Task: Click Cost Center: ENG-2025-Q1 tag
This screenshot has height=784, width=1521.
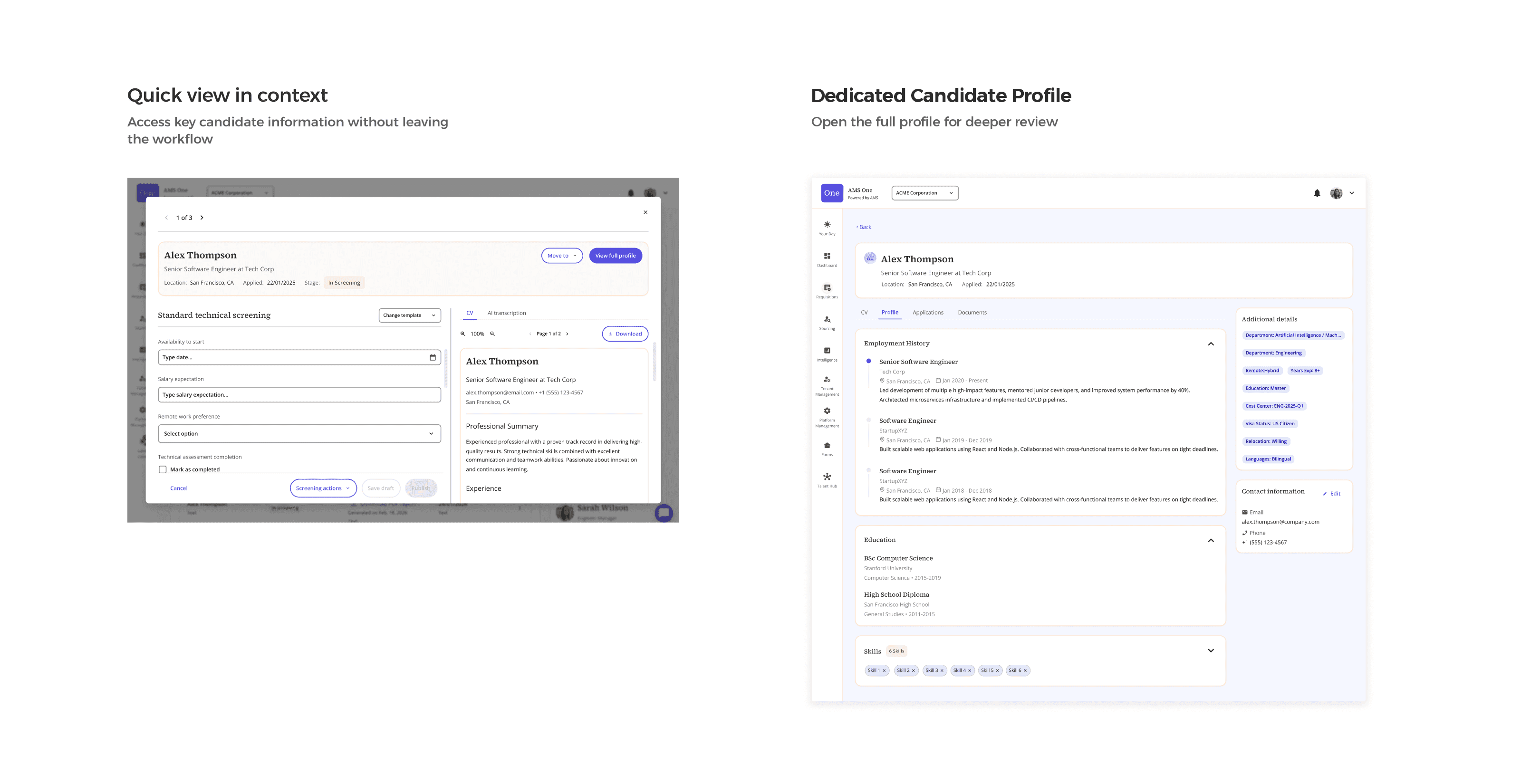Action: (1274, 406)
